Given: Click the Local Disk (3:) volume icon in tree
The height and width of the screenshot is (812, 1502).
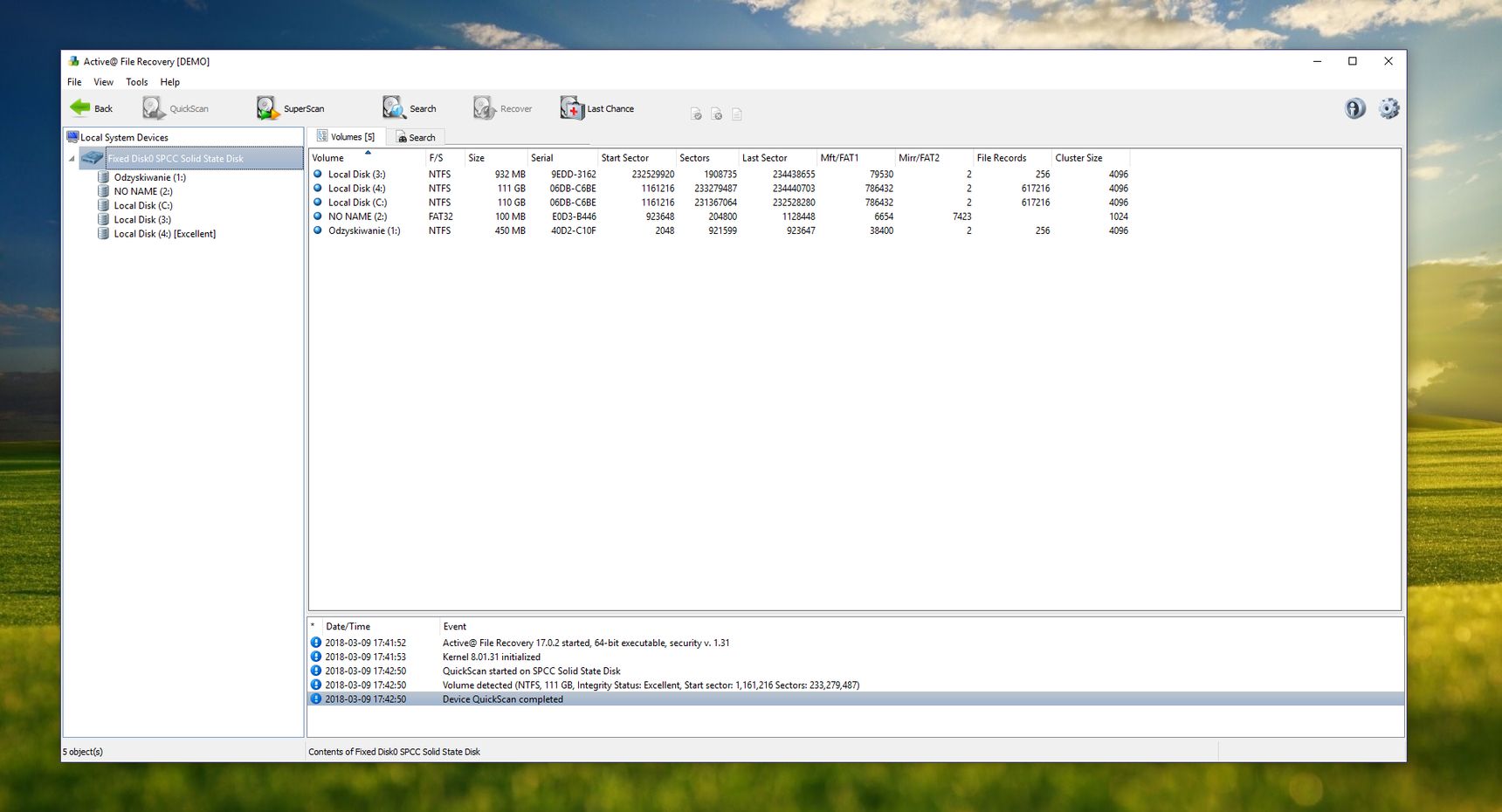Looking at the screenshot, I should pos(103,219).
